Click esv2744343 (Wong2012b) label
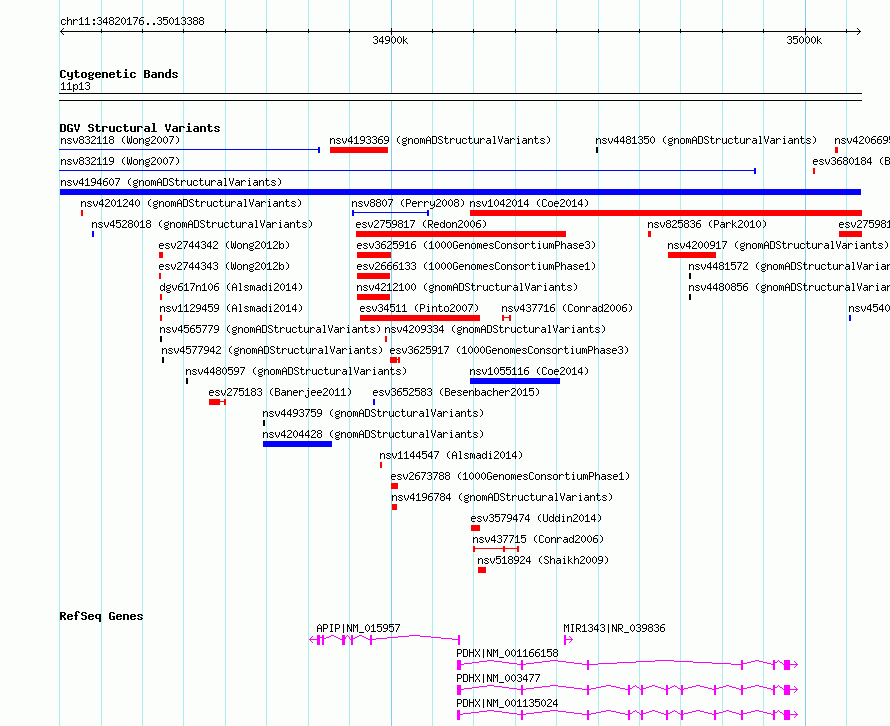890x726 pixels. coord(224,266)
